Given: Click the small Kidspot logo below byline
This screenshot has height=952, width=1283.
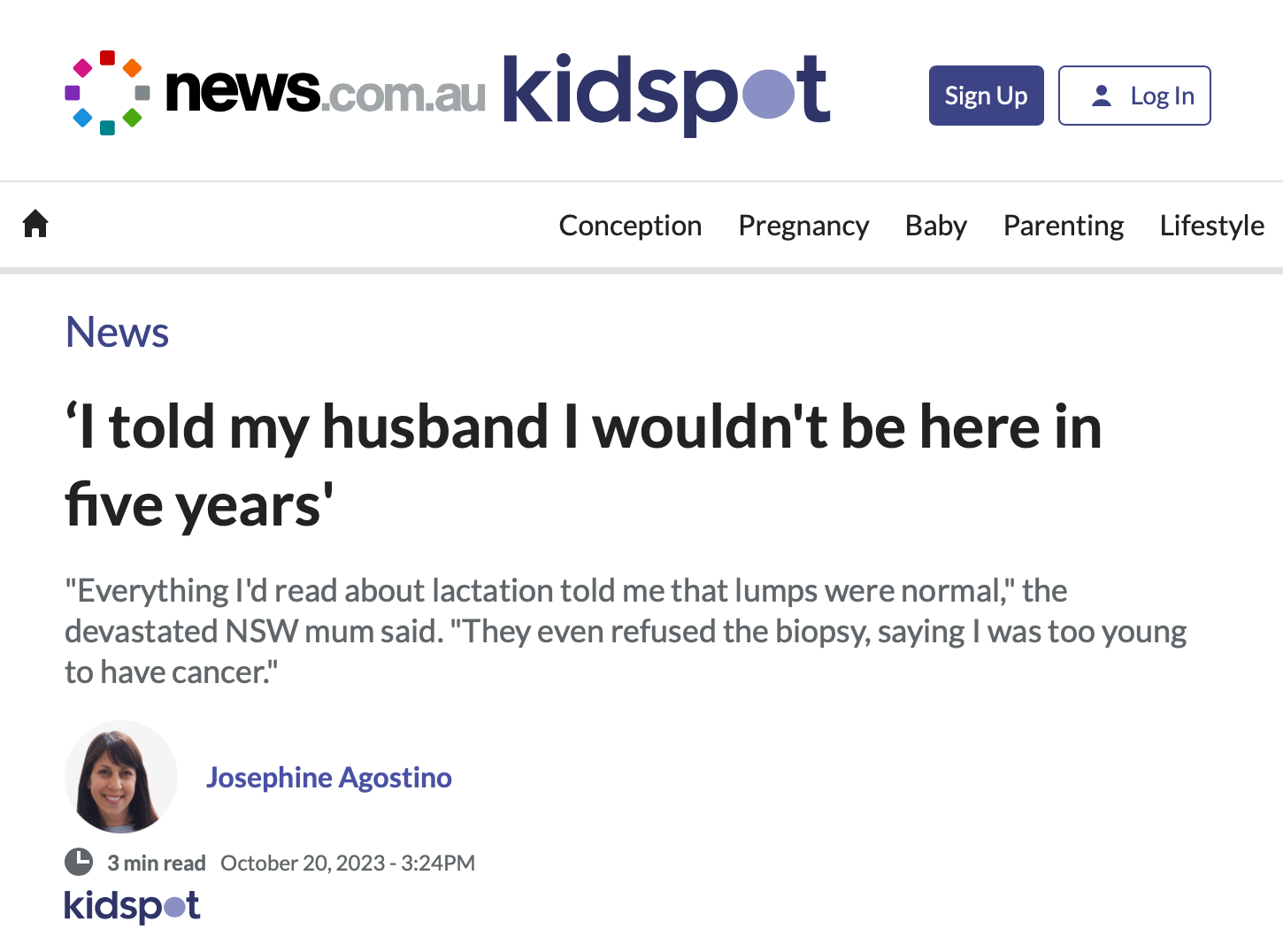Looking at the screenshot, I should pyautogui.click(x=132, y=906).
